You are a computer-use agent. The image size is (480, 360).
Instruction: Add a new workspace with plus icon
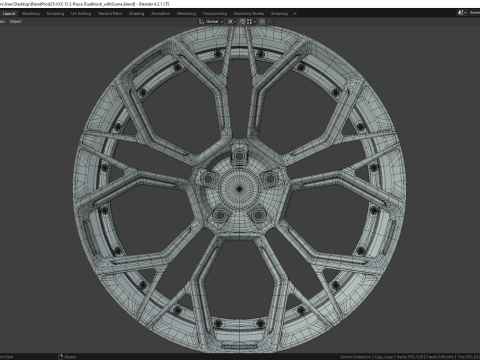pos(295,14)
